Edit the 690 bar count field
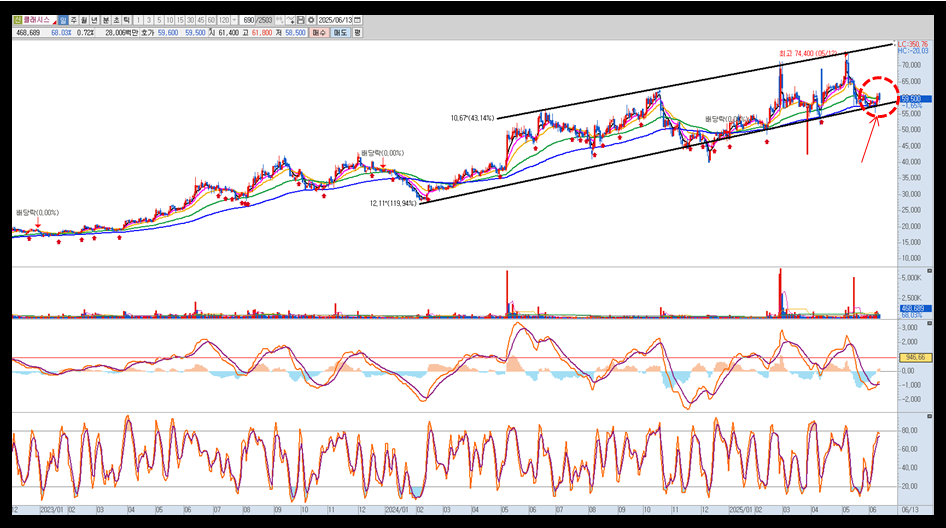This screenshot has width=946, height=528. coord(248,21)
